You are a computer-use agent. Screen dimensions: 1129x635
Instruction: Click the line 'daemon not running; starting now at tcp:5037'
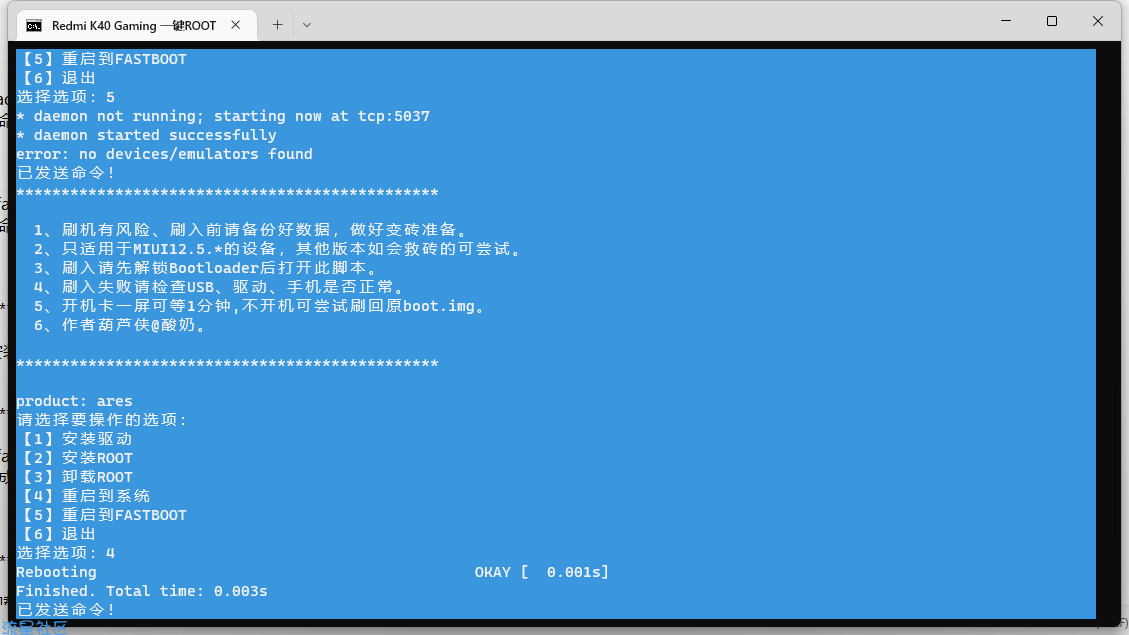[x=232, y=116]
